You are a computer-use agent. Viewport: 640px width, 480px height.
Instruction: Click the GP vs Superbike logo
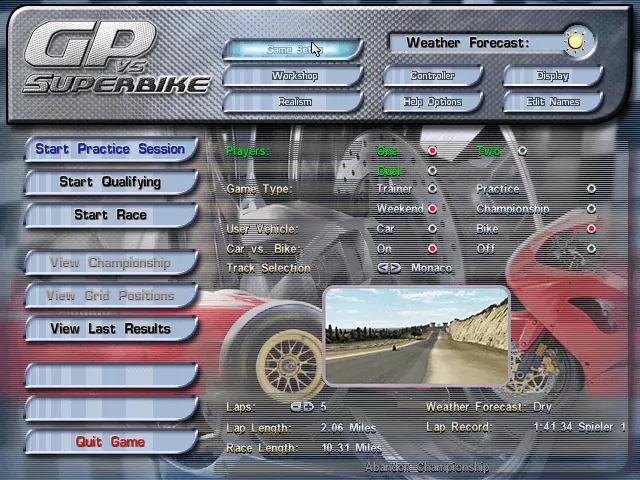click(116, 58)
